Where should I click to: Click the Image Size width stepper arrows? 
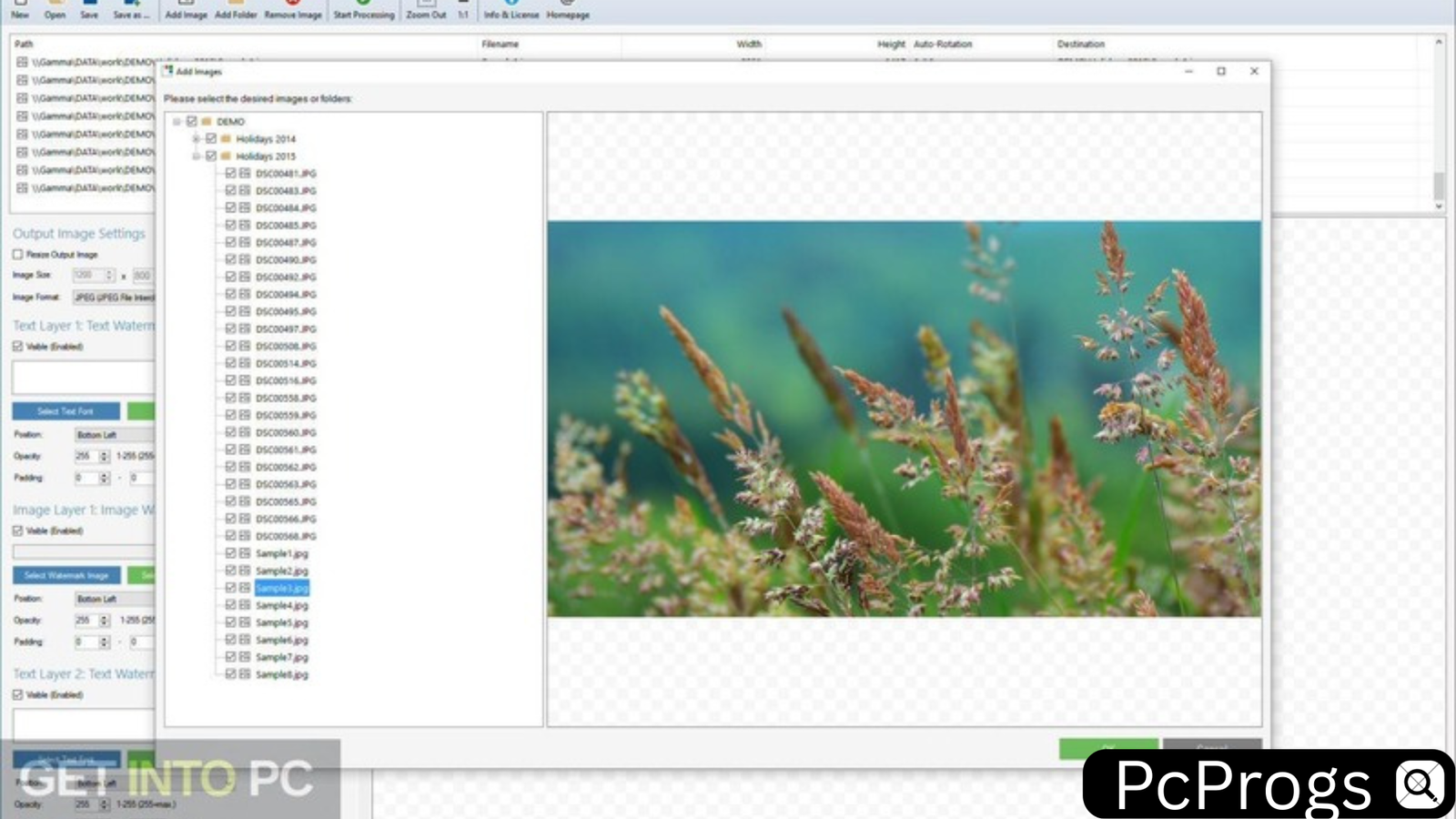coord(109,275)
